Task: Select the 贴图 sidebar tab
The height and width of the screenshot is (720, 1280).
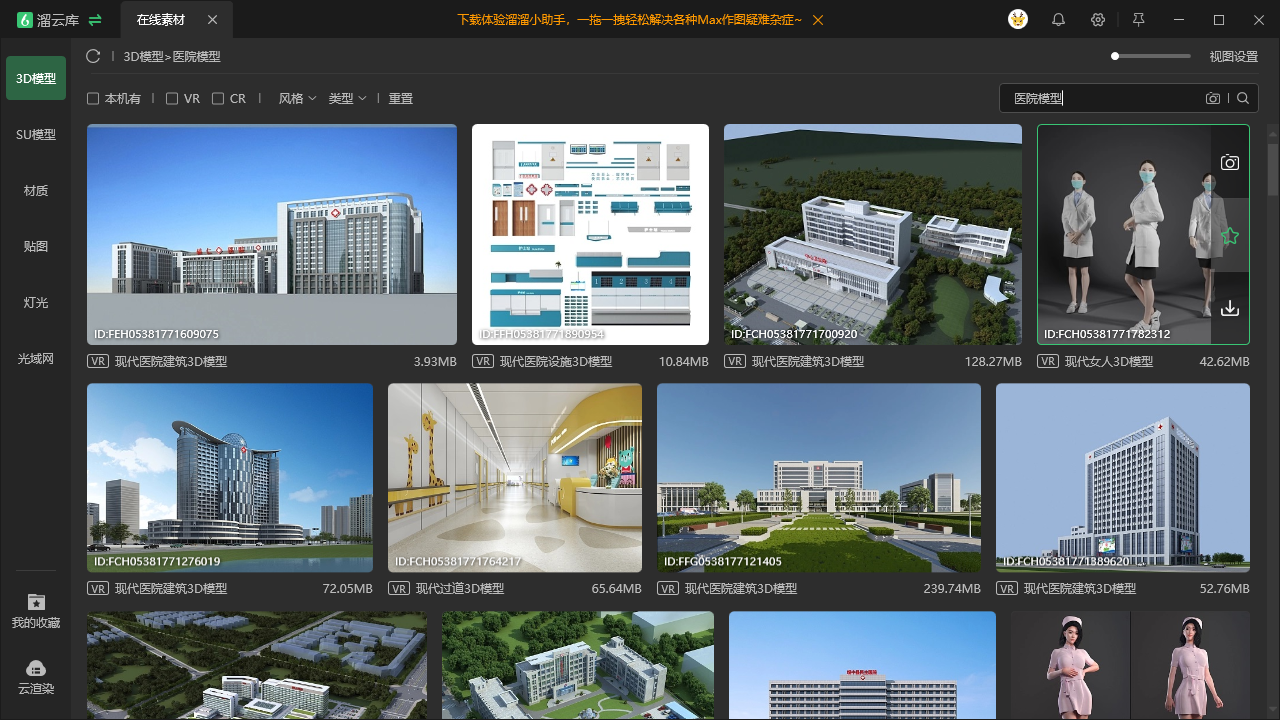Action: 36,246
